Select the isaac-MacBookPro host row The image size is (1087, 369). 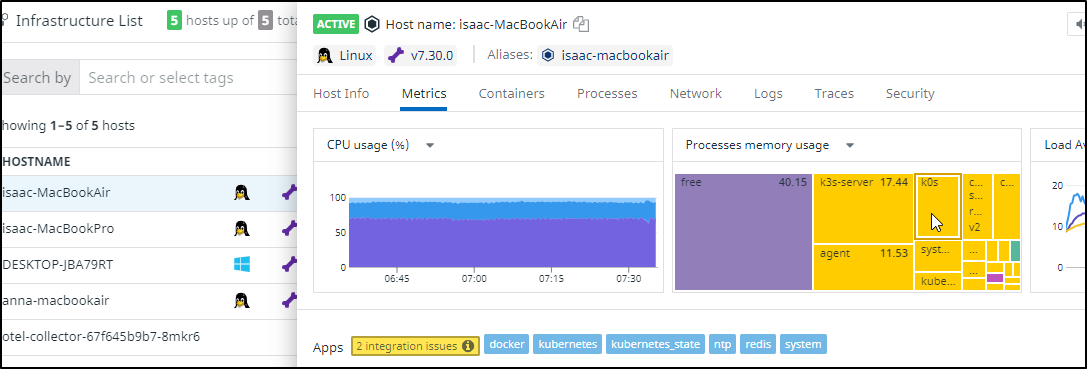click(x=148, y=229)
